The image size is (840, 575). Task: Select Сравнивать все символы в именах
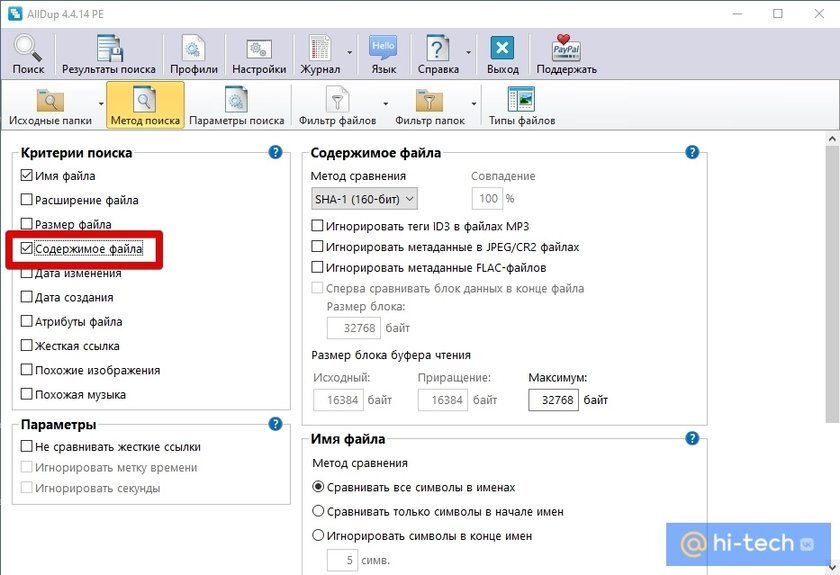pyautogui.click(x=318, y=487)
